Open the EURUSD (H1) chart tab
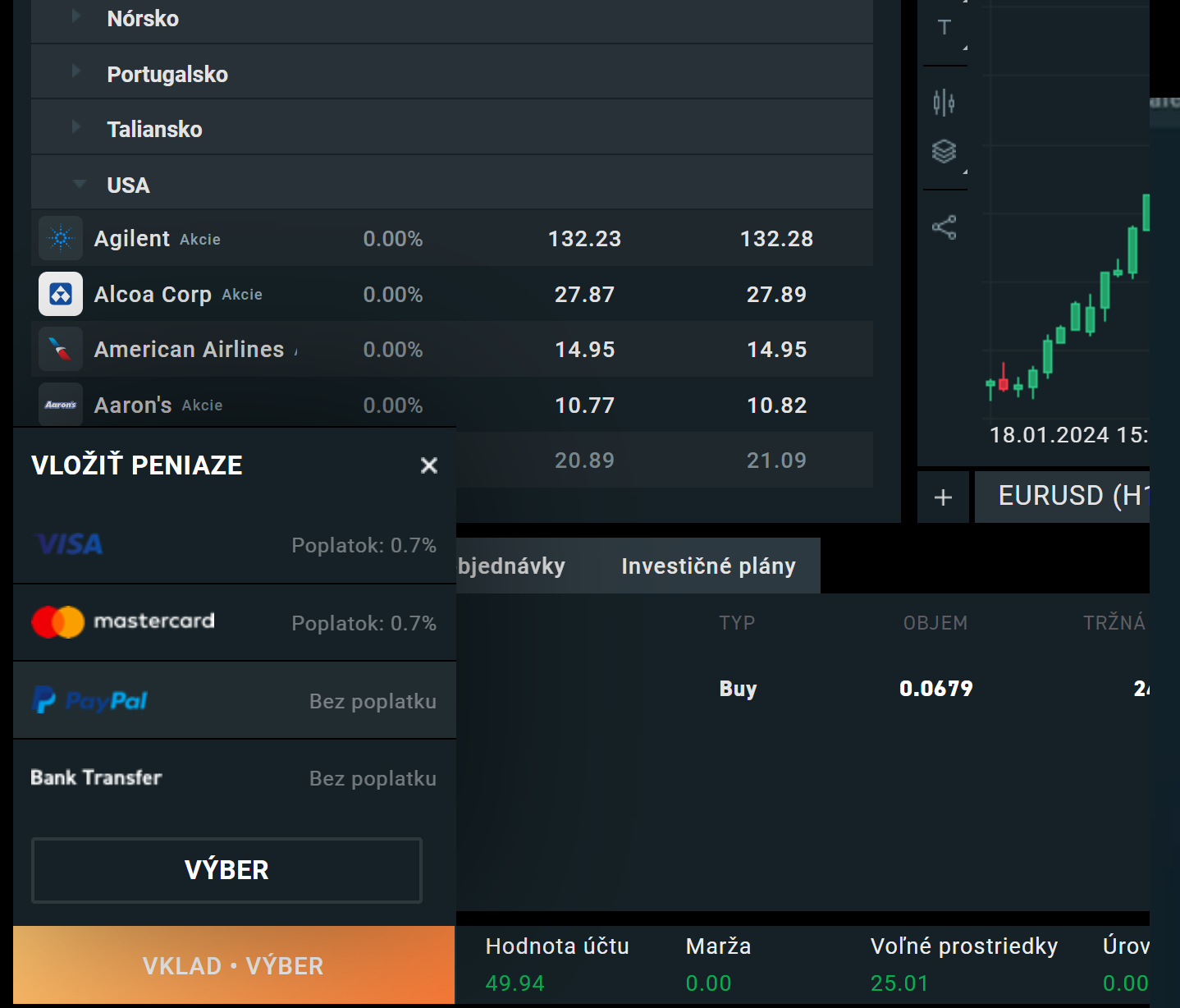The image size is (1180, 1008). (1067, 497)
